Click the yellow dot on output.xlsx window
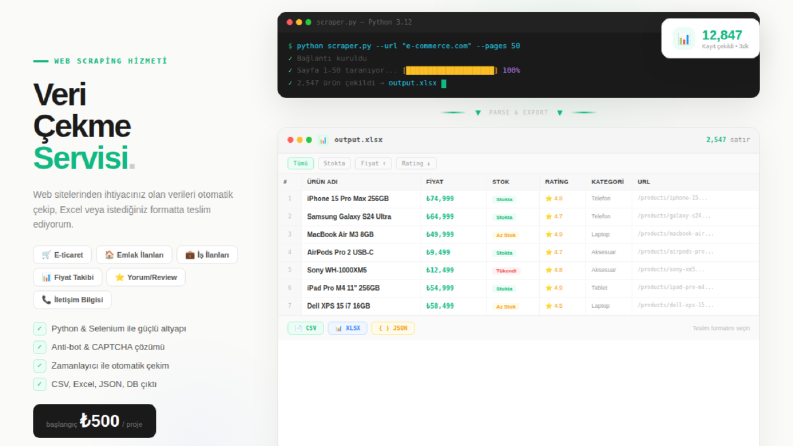The width and height of the screenshot is (793, 446). coord(299,140)
